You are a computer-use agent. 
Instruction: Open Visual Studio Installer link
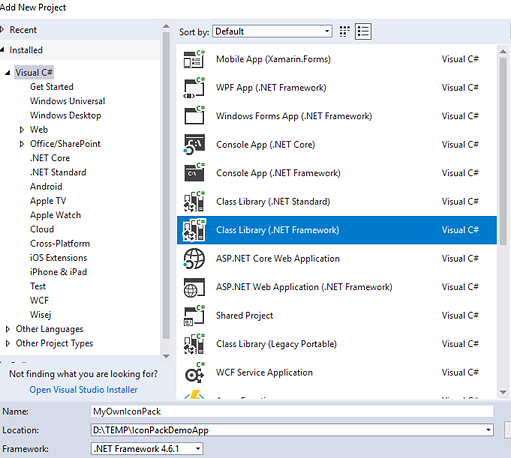[x=83, y=390]
